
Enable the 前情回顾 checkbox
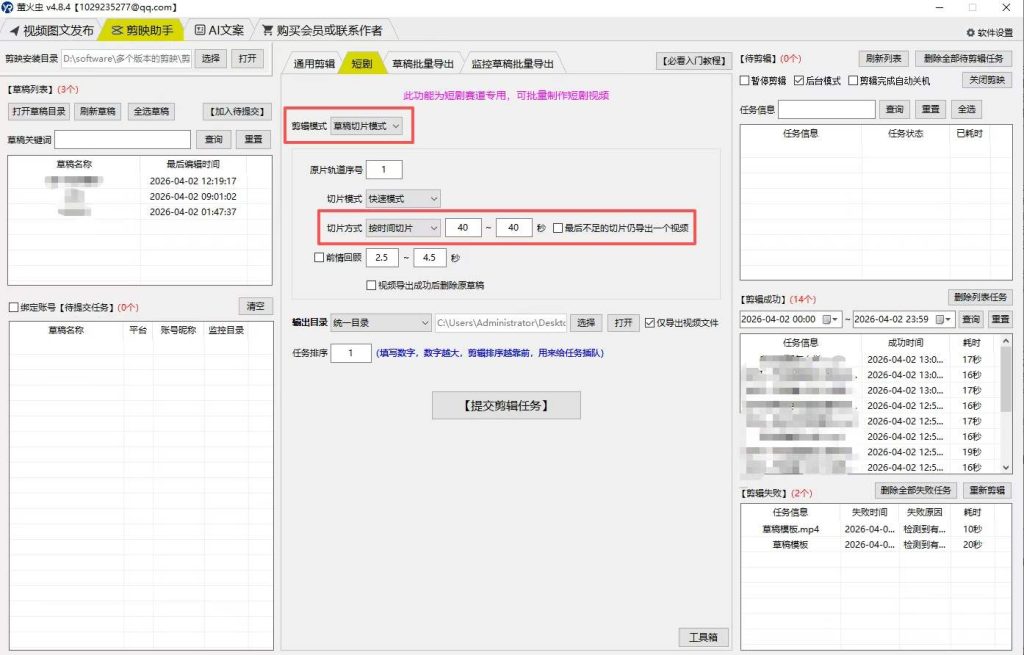(319, 257)
